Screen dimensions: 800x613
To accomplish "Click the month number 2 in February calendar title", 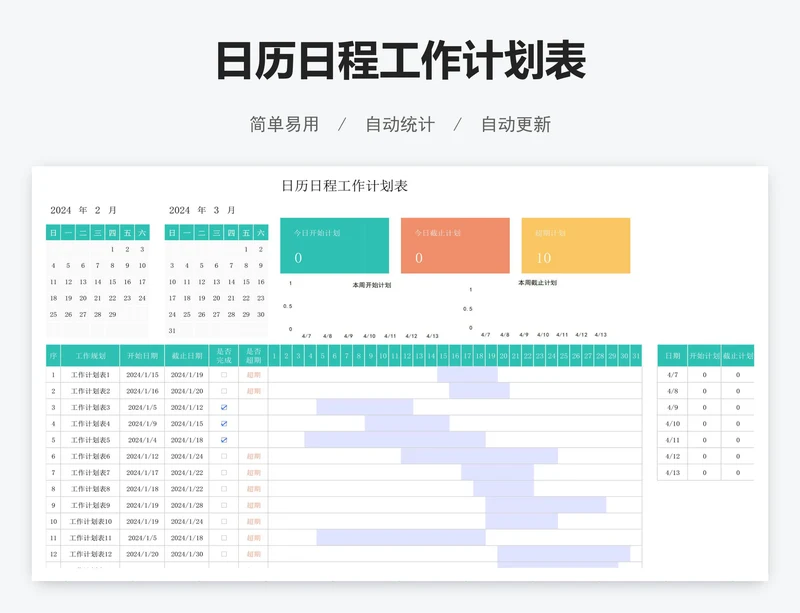I will coord(98,210).
